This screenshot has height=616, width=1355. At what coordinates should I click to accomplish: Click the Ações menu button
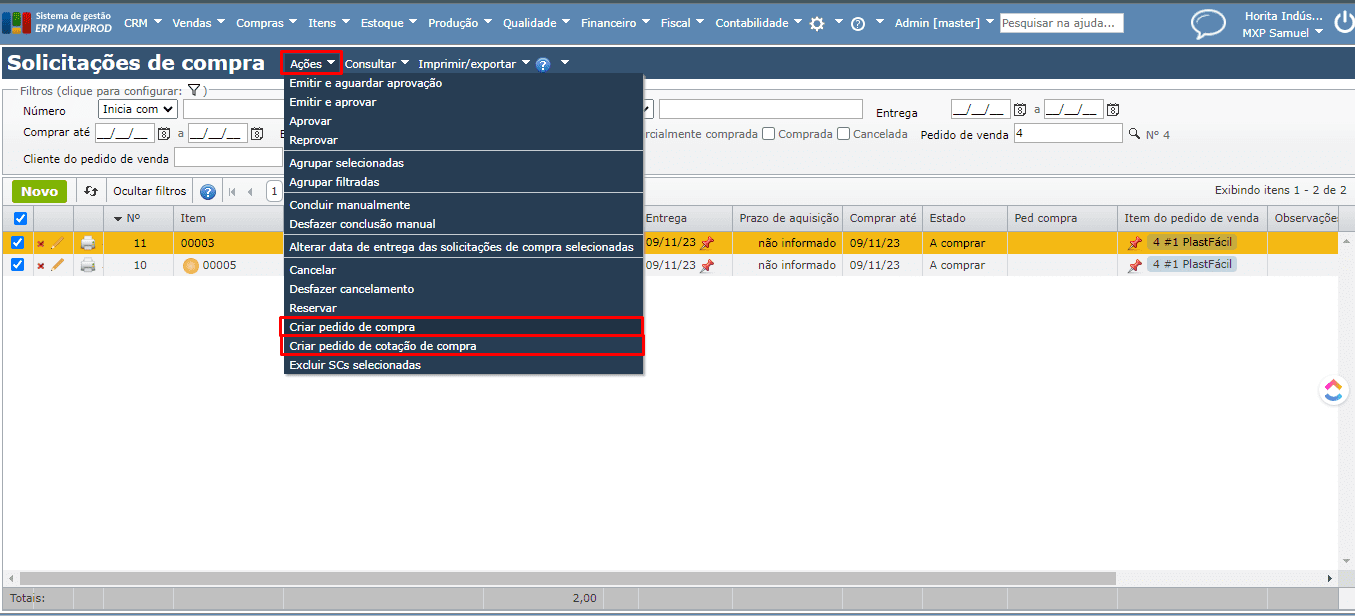pyautogui.click(x=312, y=63)
